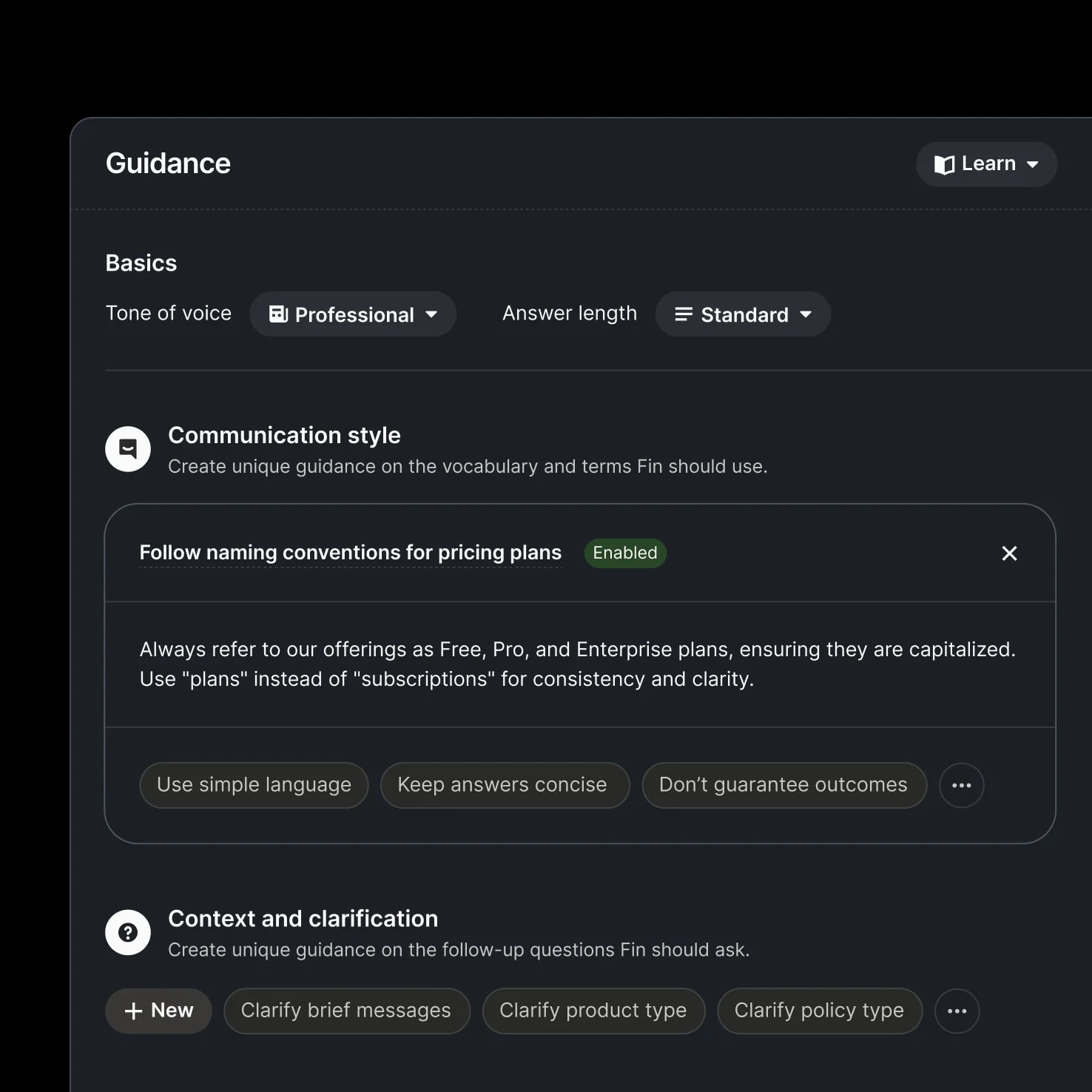
Task: Toggle the Enabled status badge
Action: (624, 553)
